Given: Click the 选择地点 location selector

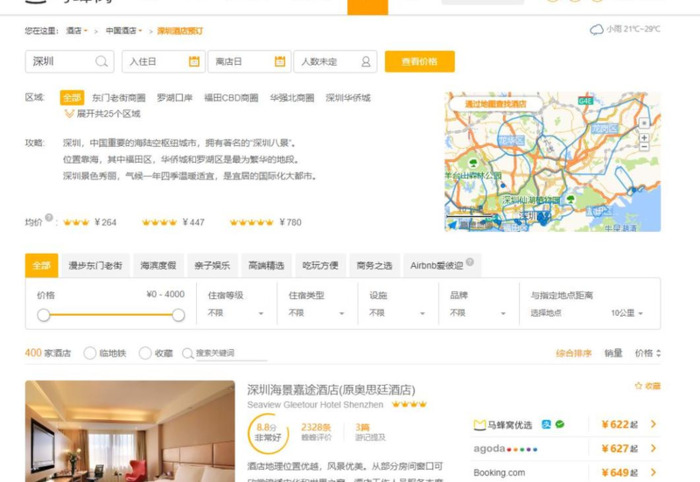Looking at the screenshot, I should [546, 313].
